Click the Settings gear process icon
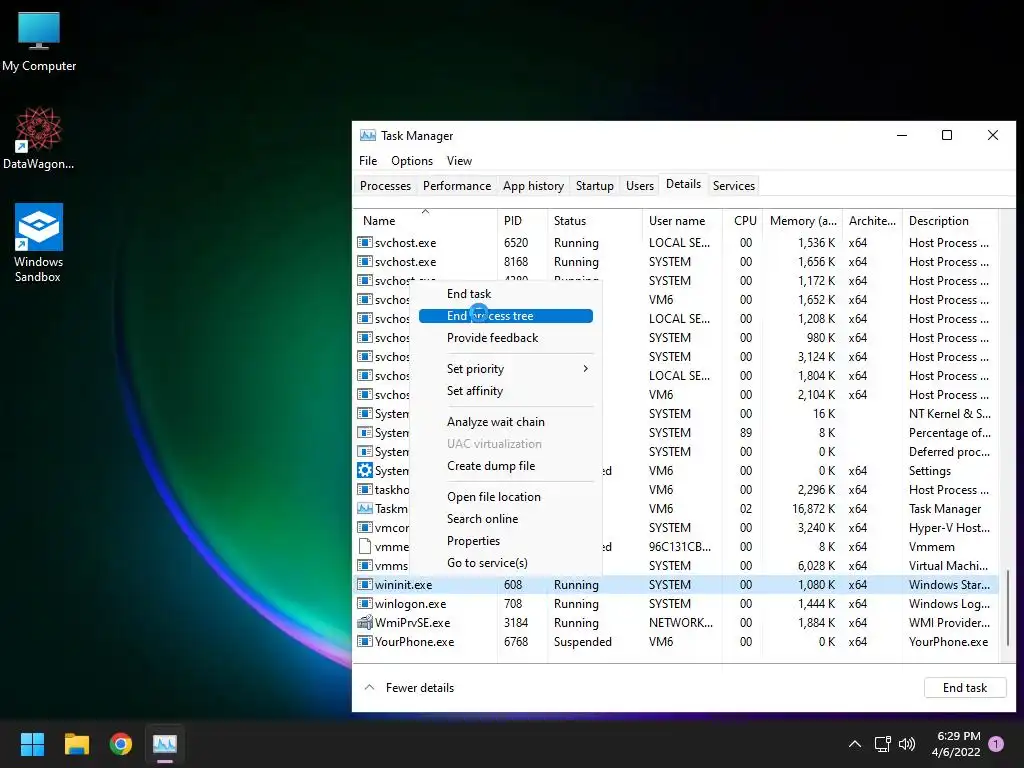Screen dimensions: 1024x768 364,470
